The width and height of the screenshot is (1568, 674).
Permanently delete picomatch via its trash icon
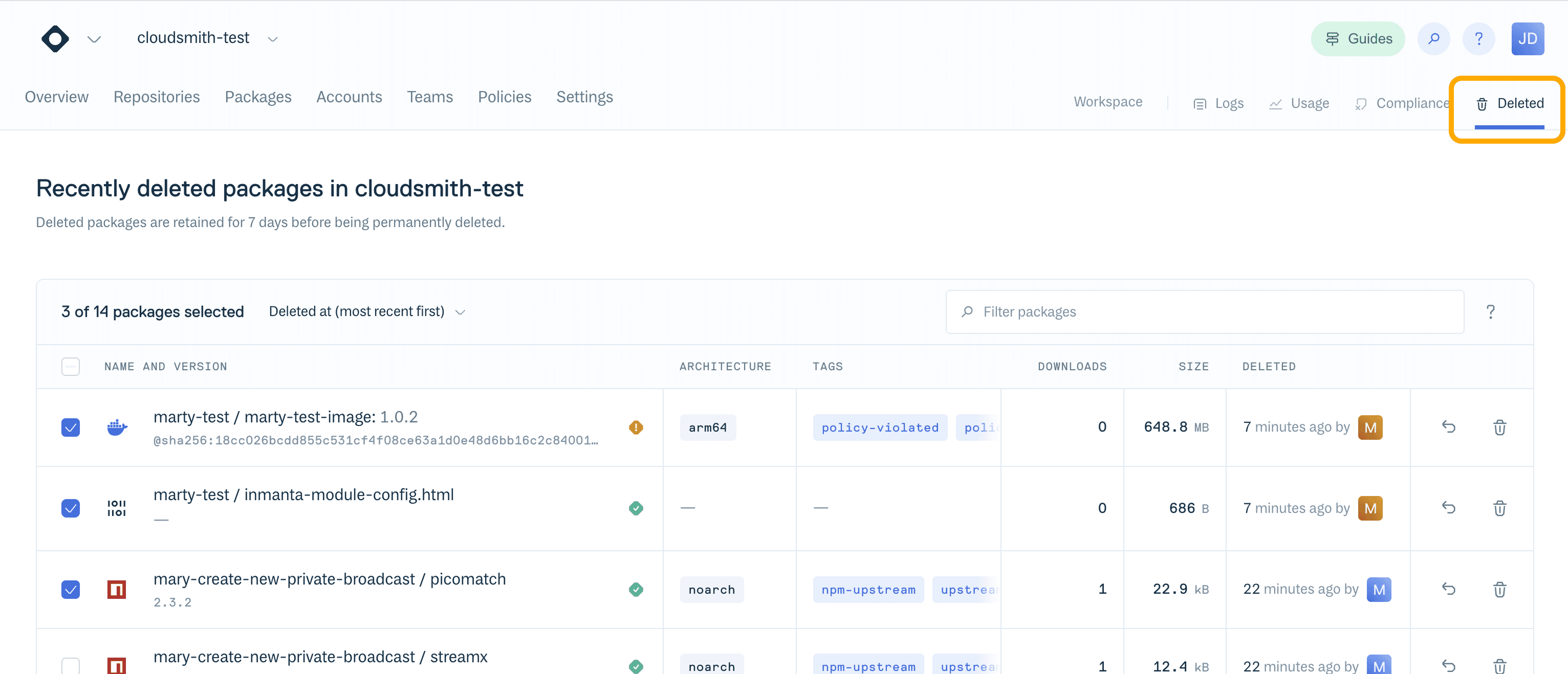1500,589
